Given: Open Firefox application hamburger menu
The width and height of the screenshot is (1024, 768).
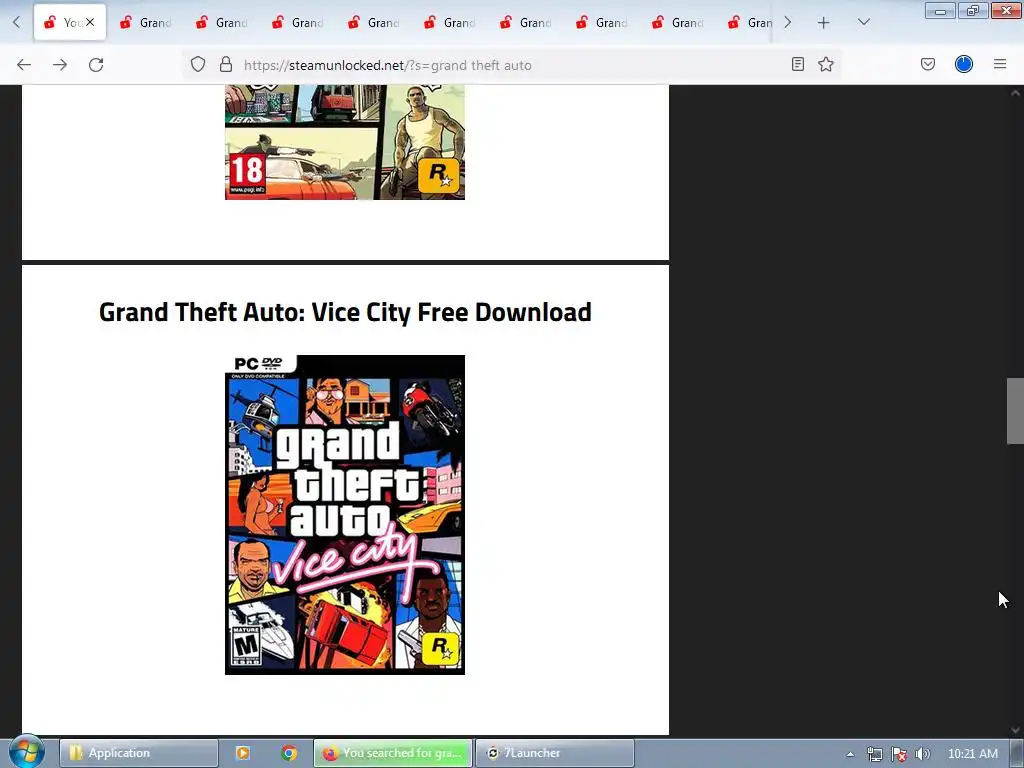Looking at the screenshot, I should [x=1000, y=64].
